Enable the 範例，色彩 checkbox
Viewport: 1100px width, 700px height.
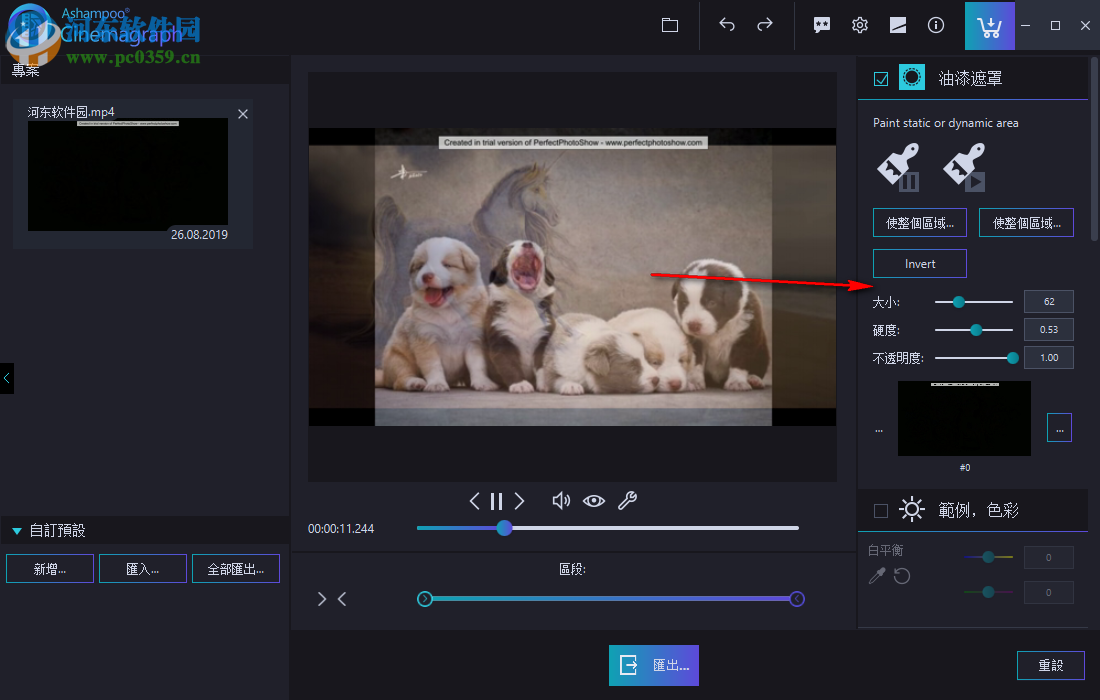(881, 511)
